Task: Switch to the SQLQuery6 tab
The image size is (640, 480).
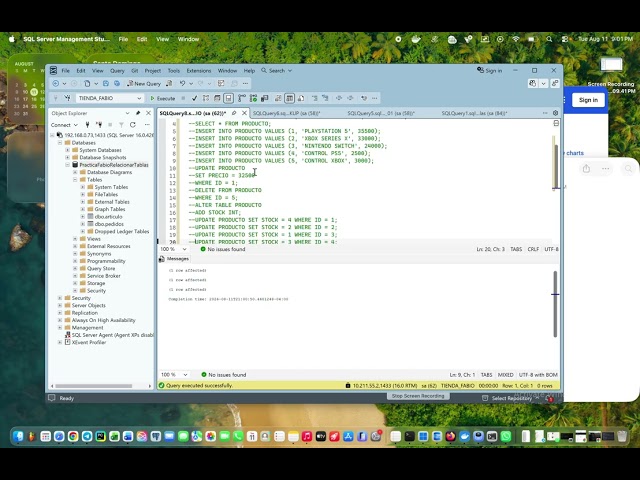Action: [x=287, y=113]
